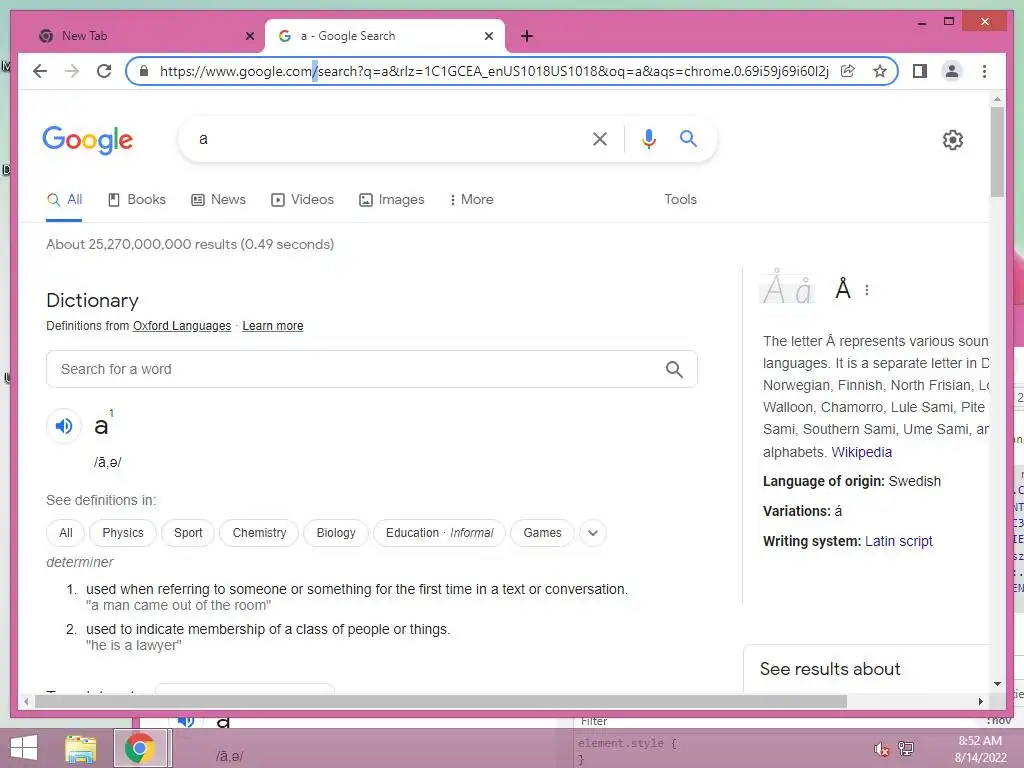The height and width of the screenshot is (768, 1024).
Task: Open a new browser tab
Action: coord(527,36)
